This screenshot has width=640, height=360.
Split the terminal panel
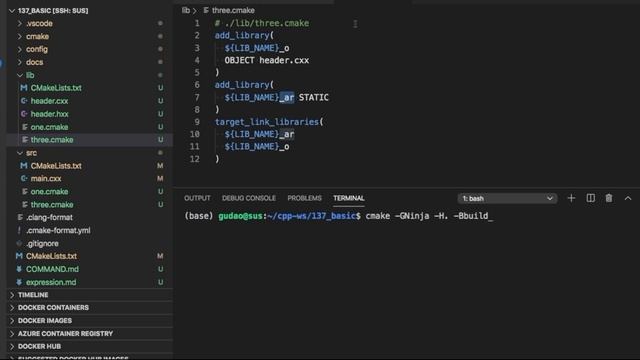click(590, 198)
